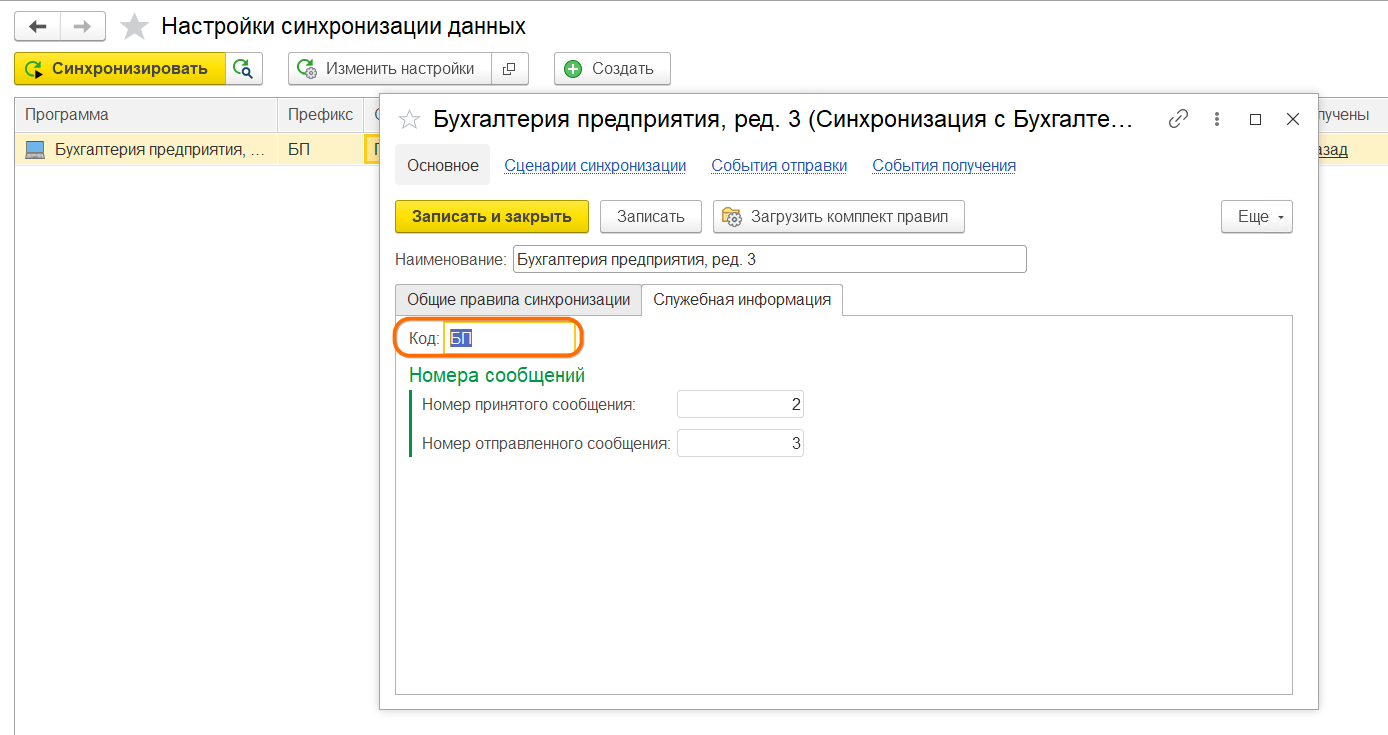Switch to Общие правила синхронизации tab

pyautogui.click(x=518, y=300)
